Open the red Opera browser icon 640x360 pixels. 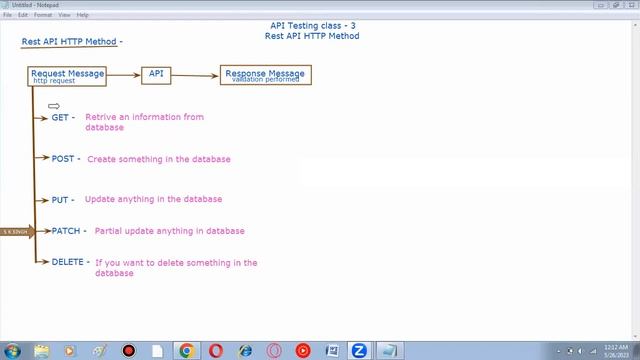[x=216, y=351]
